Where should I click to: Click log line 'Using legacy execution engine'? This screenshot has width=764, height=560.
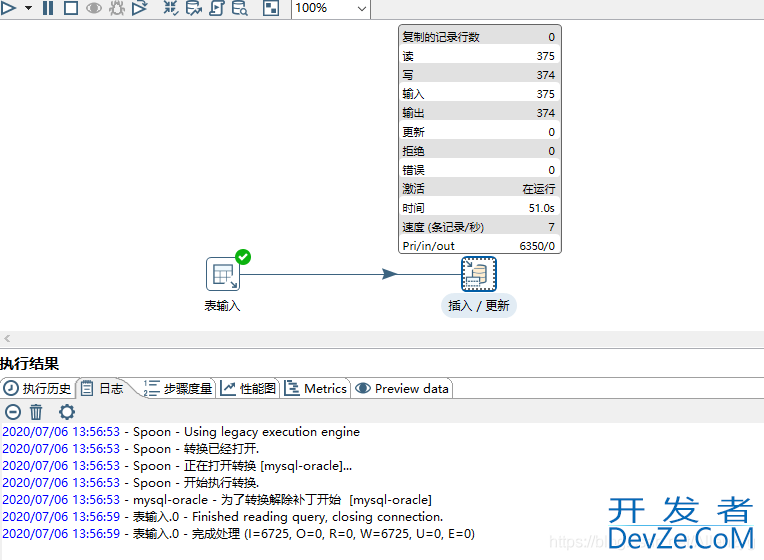pos(181,432)
